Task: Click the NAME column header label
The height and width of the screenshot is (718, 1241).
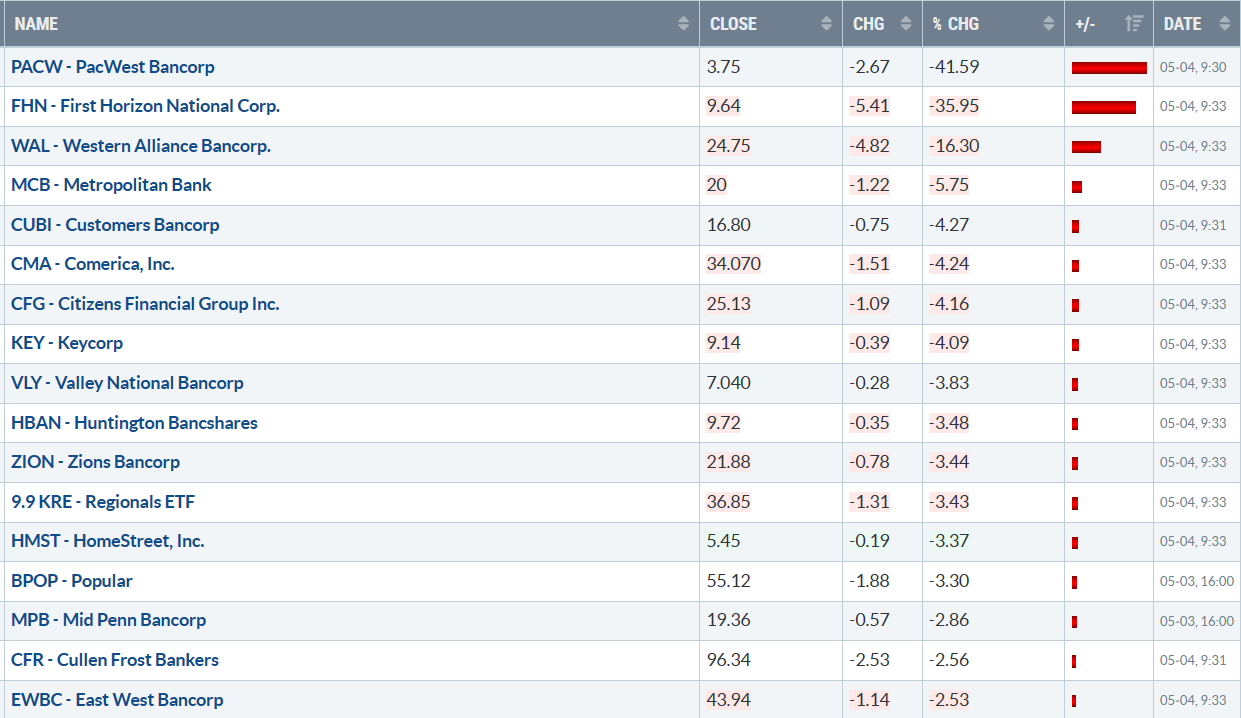Action: (36, 24)
